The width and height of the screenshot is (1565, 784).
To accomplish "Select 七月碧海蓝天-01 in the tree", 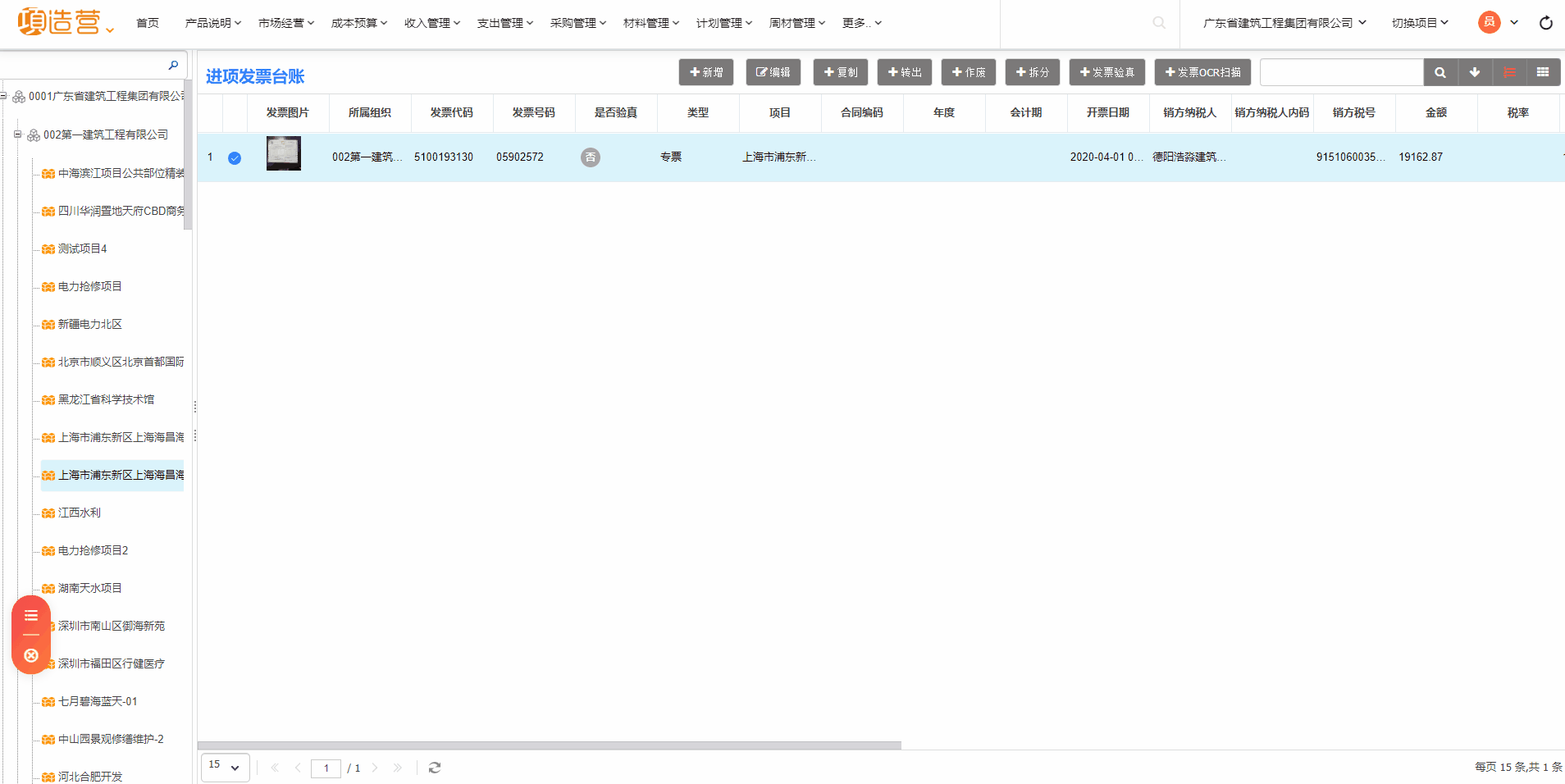I will [98, 701].
